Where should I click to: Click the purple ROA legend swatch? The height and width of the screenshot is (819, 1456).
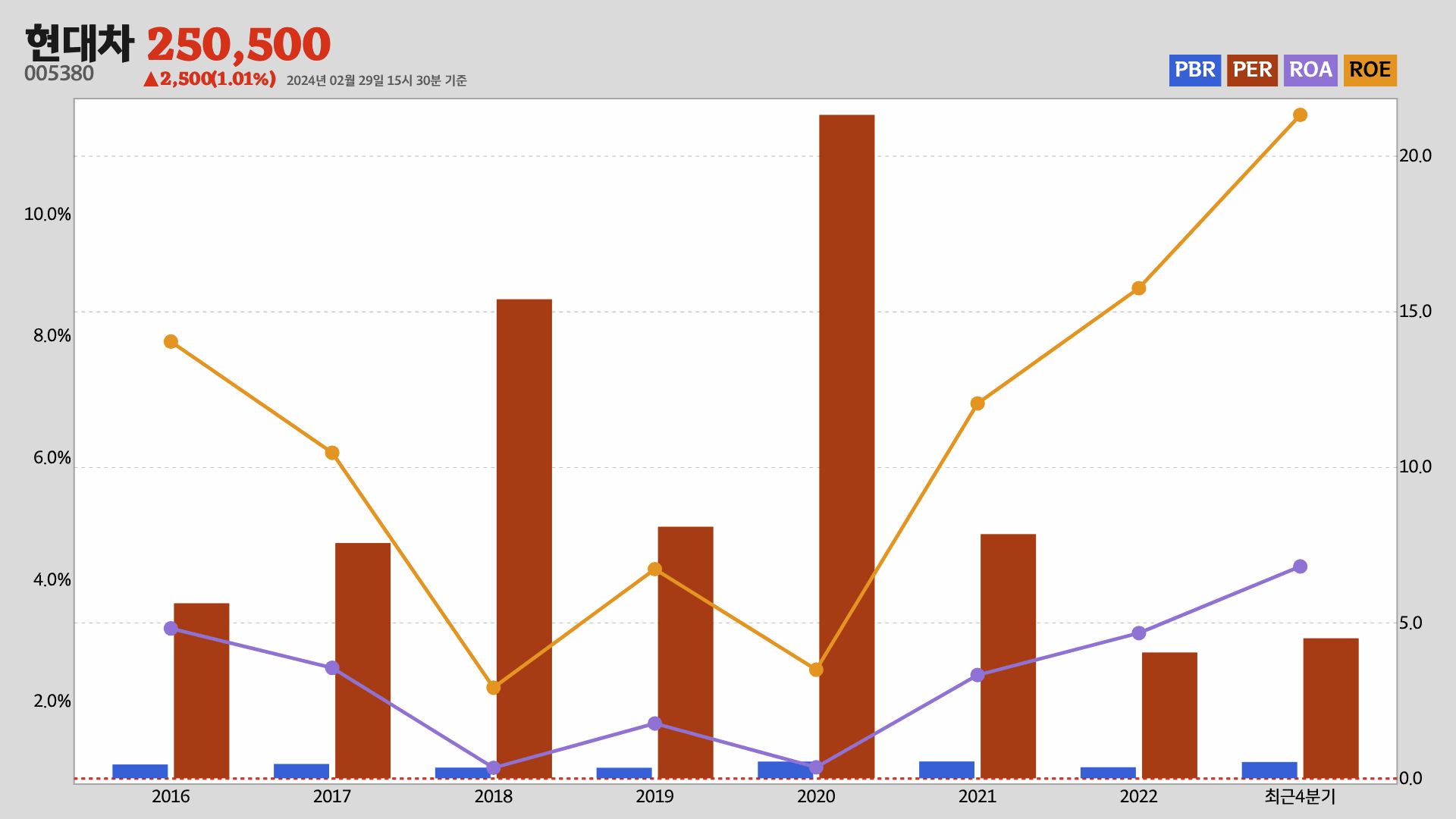point(1310,70)
